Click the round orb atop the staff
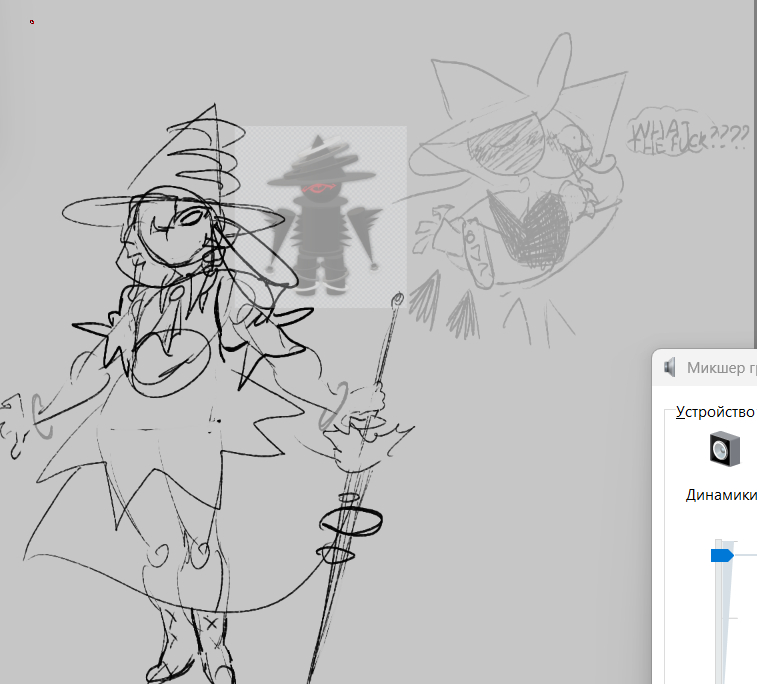The height and width of the screenshot is (684, 757). point(397,298)
